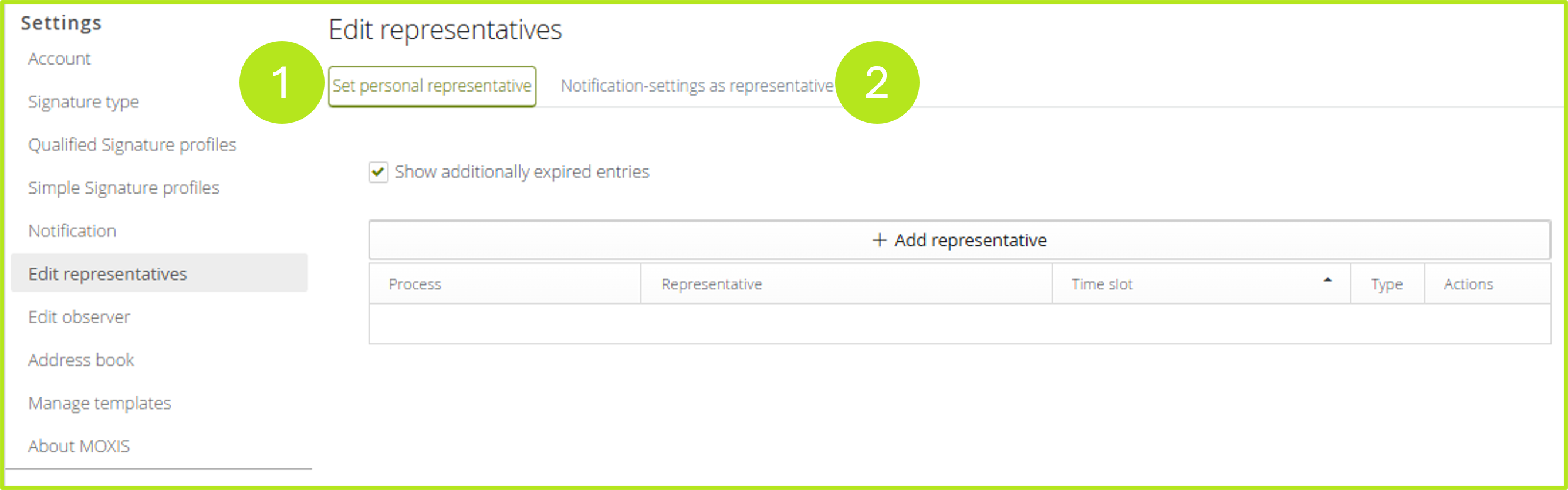Select the Process column header
Viewport: 1568px width, 490px height.
415,283
